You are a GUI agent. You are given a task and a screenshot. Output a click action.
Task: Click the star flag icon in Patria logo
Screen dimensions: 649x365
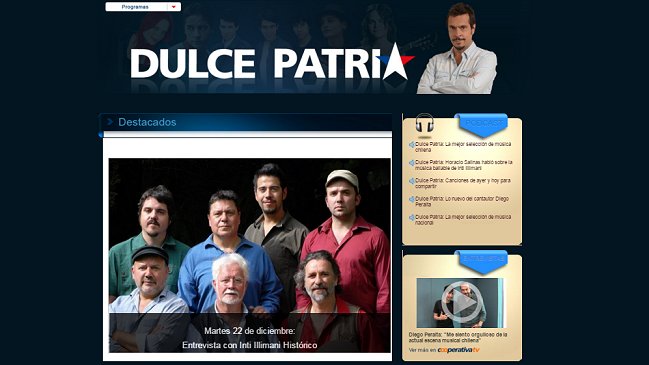397,62
